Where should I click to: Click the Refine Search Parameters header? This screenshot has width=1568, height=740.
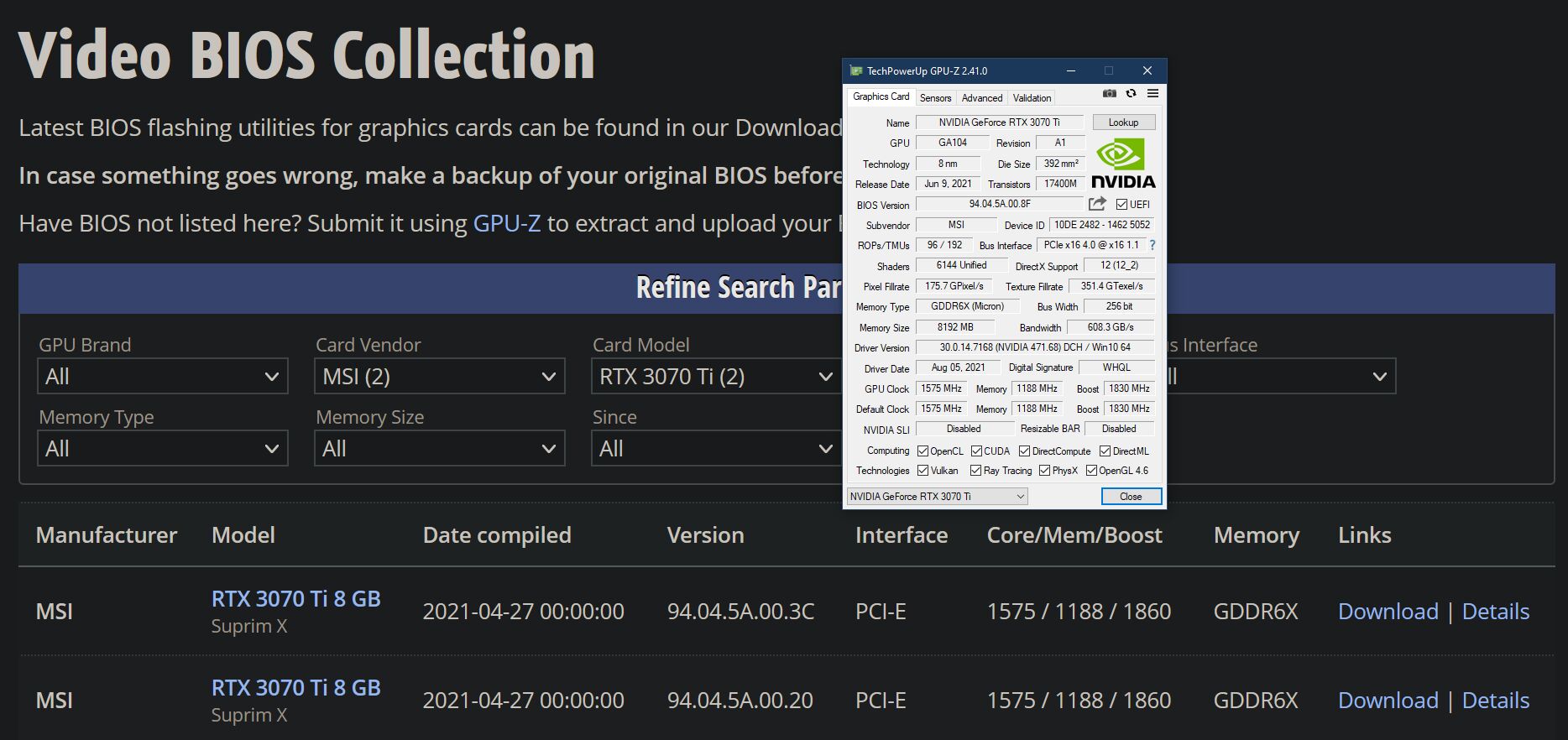click(739, 288)
